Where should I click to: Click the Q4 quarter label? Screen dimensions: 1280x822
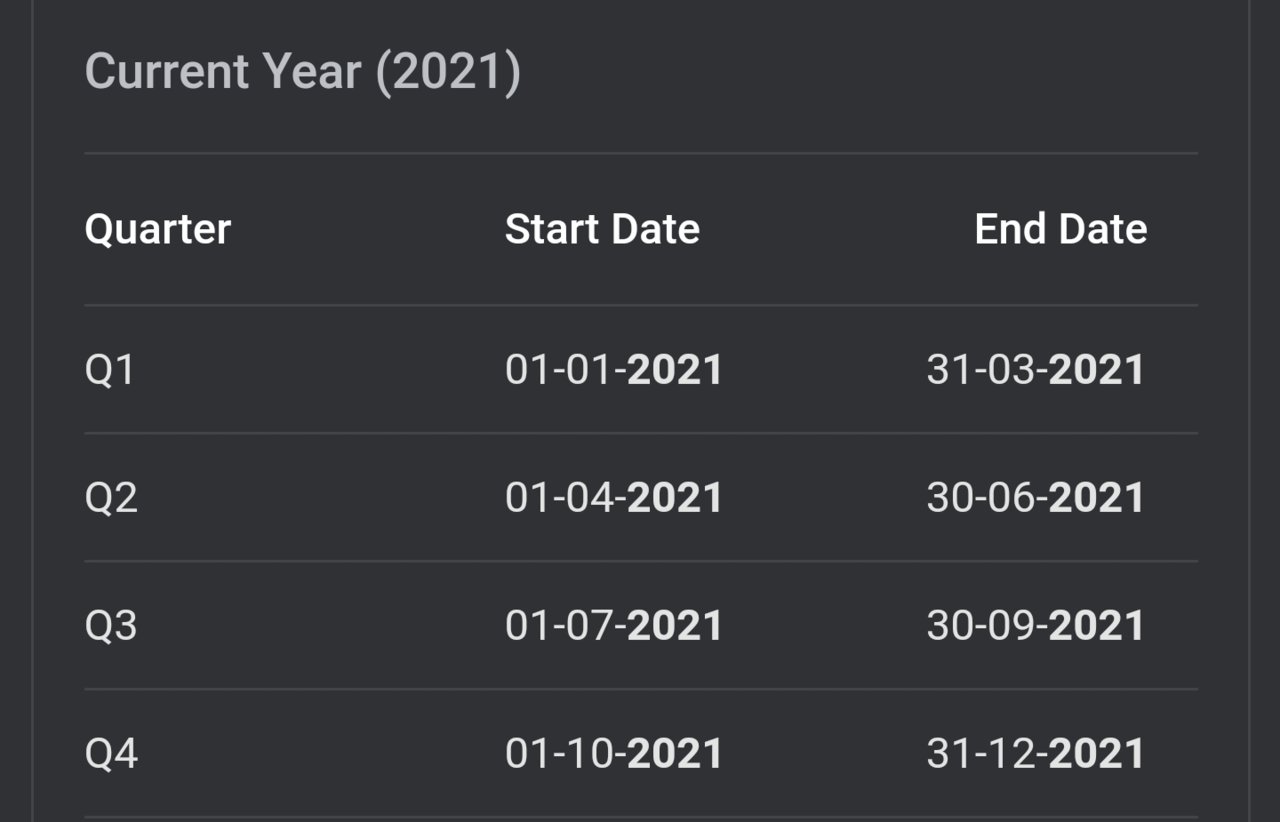(x=111, y=754)
